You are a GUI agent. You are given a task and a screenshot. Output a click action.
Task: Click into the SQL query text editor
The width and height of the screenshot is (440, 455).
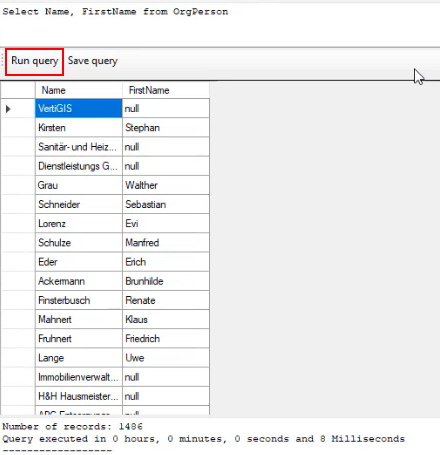(x=220, y=24)
